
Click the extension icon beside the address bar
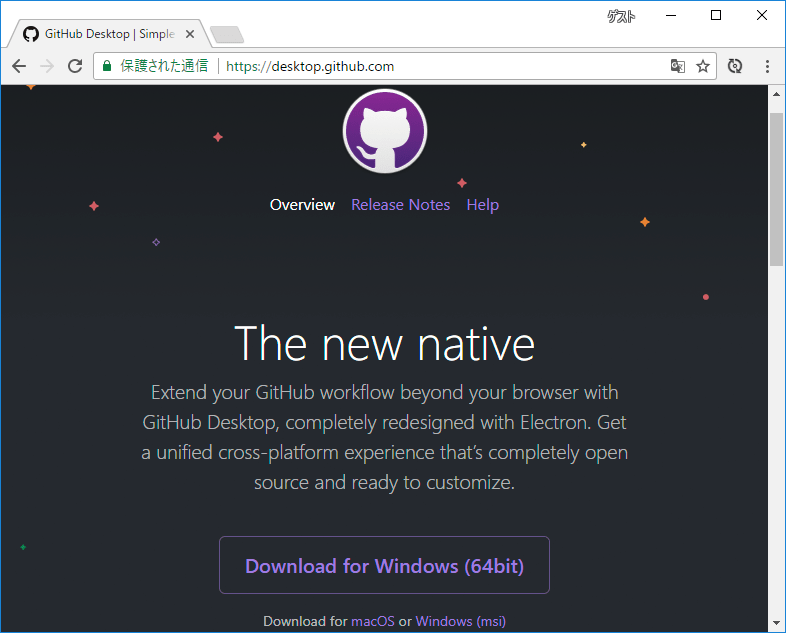click(735, 66)
